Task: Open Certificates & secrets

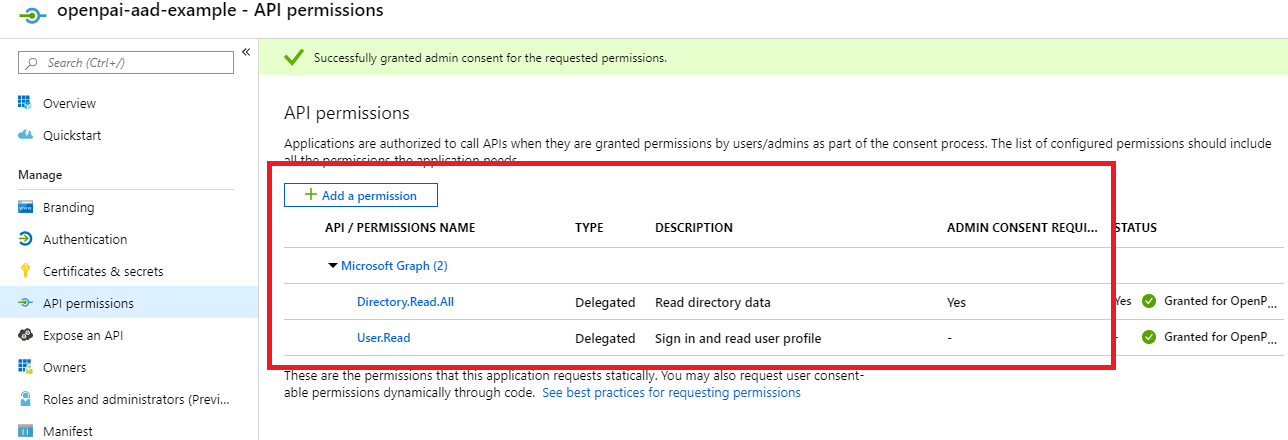Action: (x=103, y=271)
